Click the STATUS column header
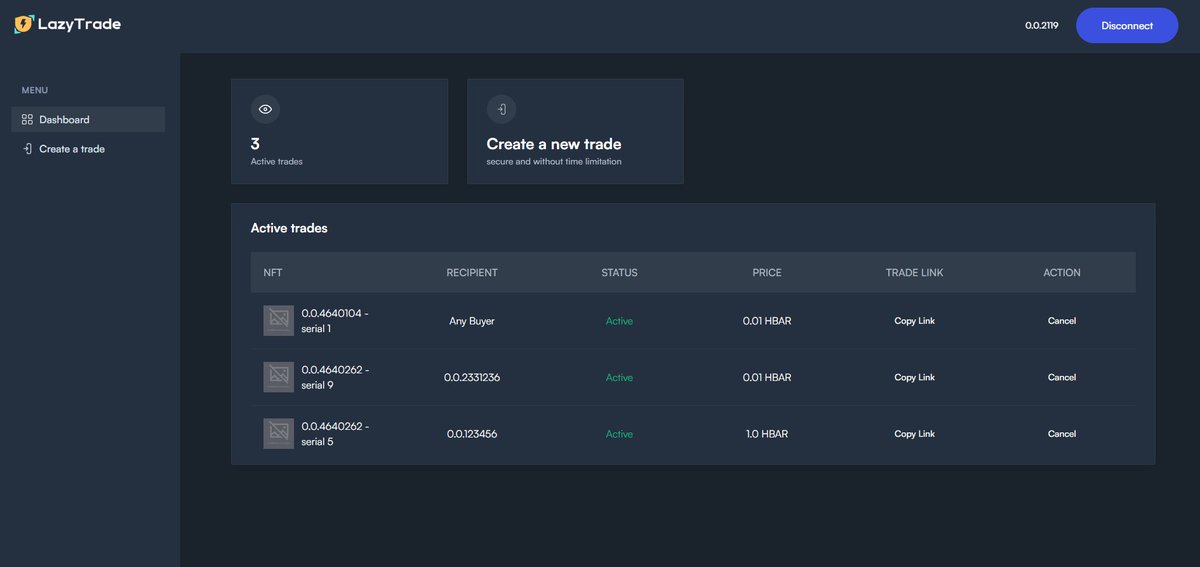This screenshot has width=1200, height=567. point(619,272)
